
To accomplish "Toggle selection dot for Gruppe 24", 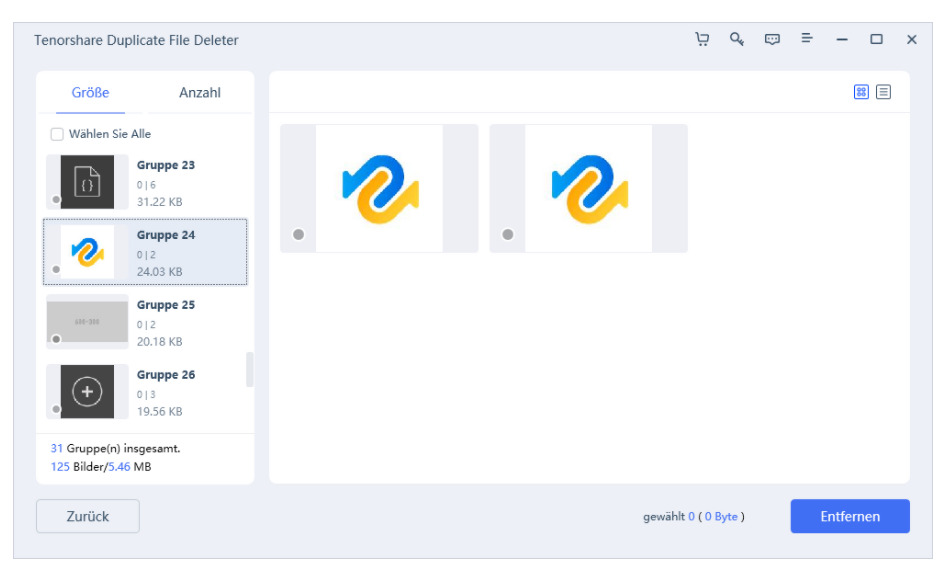I will pyautogui.click(x=56, y=269).
